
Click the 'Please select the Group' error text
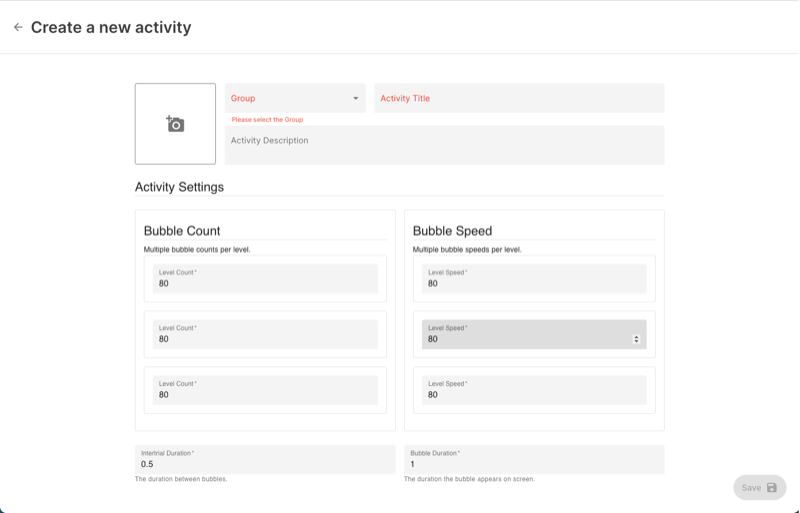tap(267, 119)
